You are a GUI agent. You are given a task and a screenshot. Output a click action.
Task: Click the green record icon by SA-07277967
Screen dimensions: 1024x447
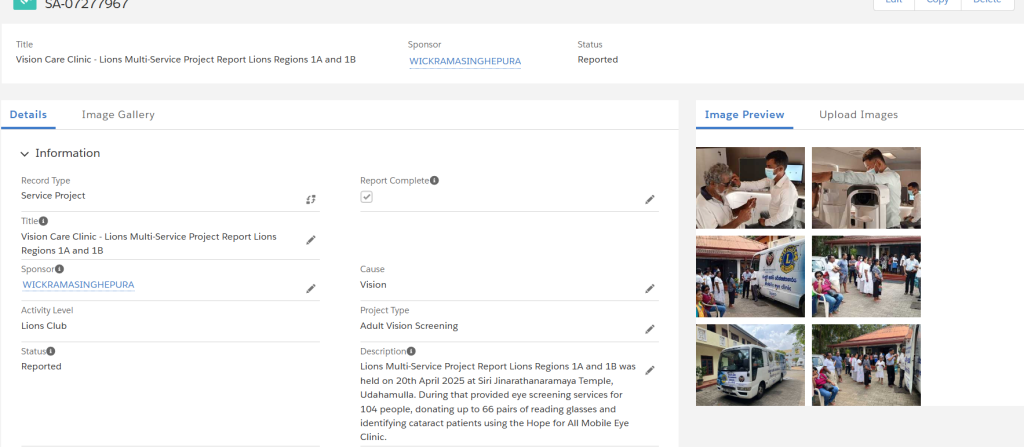[25, 4]
